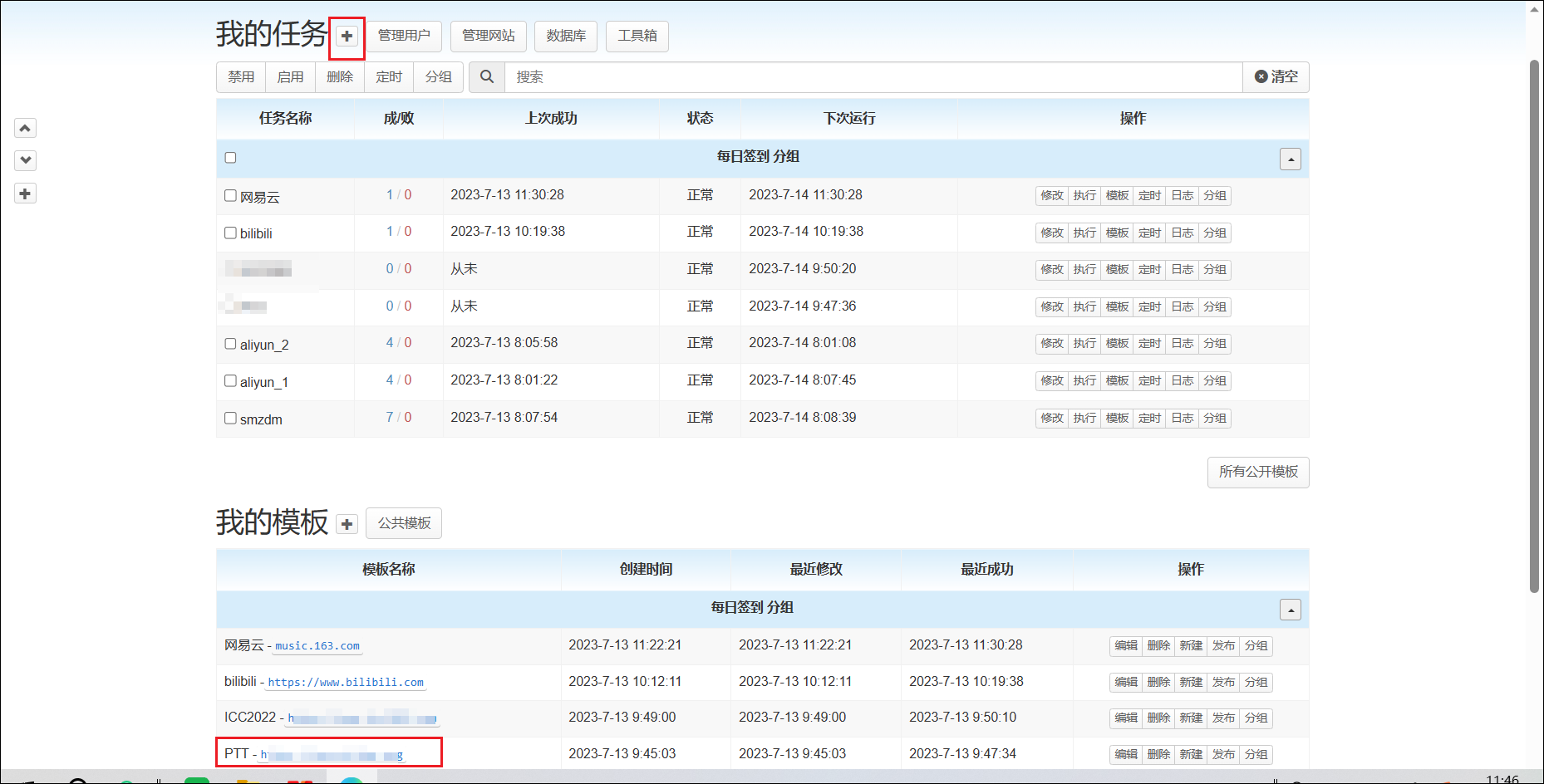
Task: Open 管理用户 page
Action: pyautogui.click(x=404, y=36)
